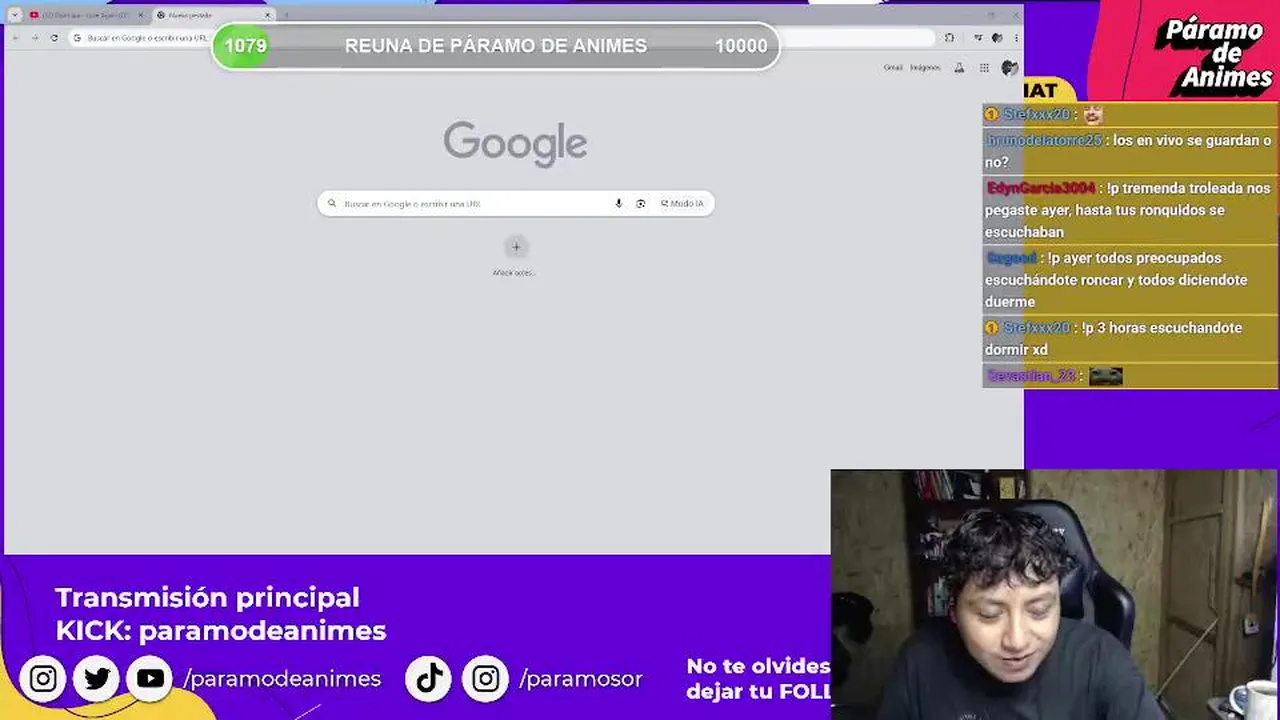Click the /paramosor handle text
The height and width of the screenshot is (720, 1280).
click(580, 679)
